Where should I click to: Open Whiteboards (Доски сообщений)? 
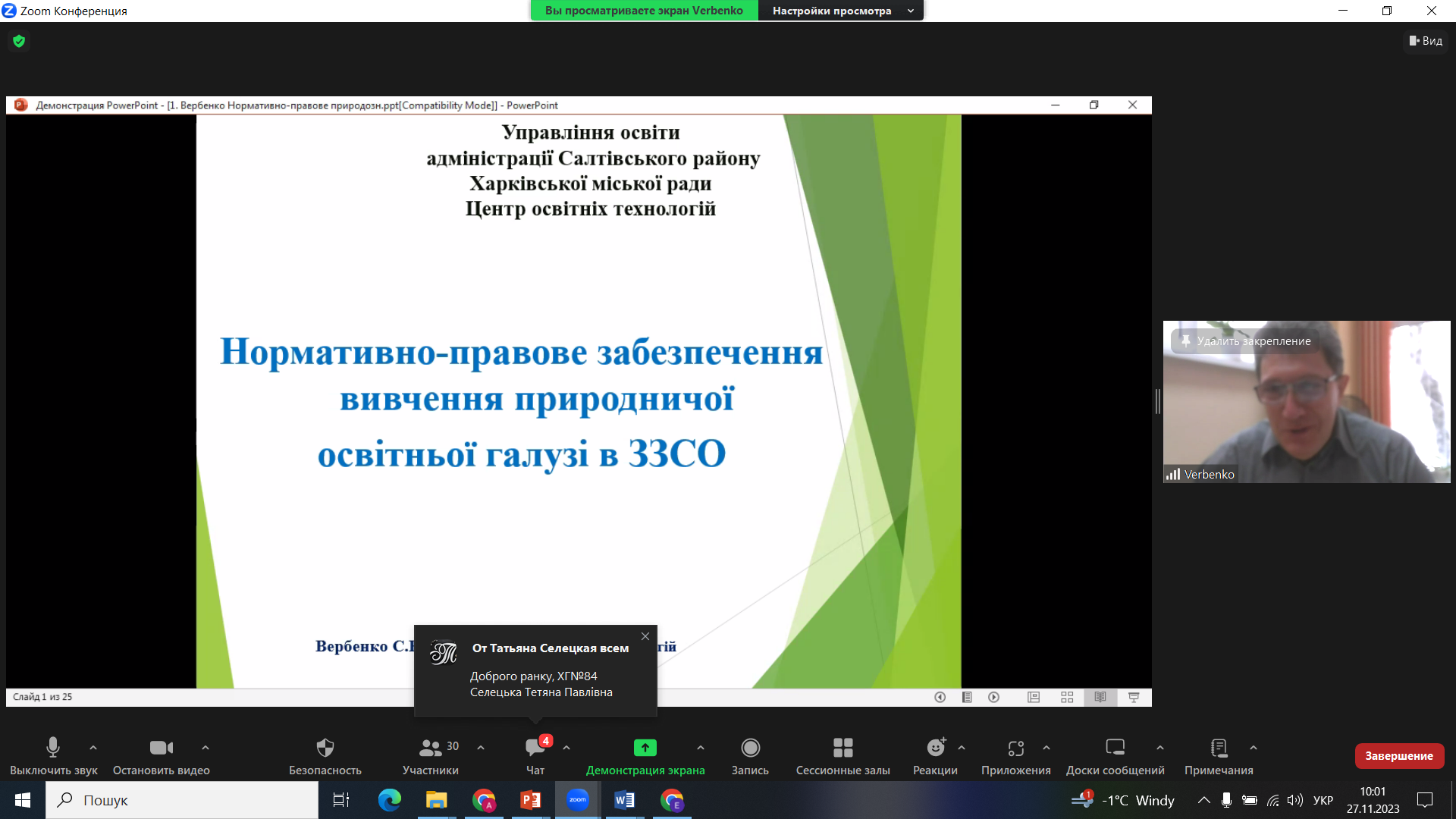pyautogui.click(x=1115, y=748)
